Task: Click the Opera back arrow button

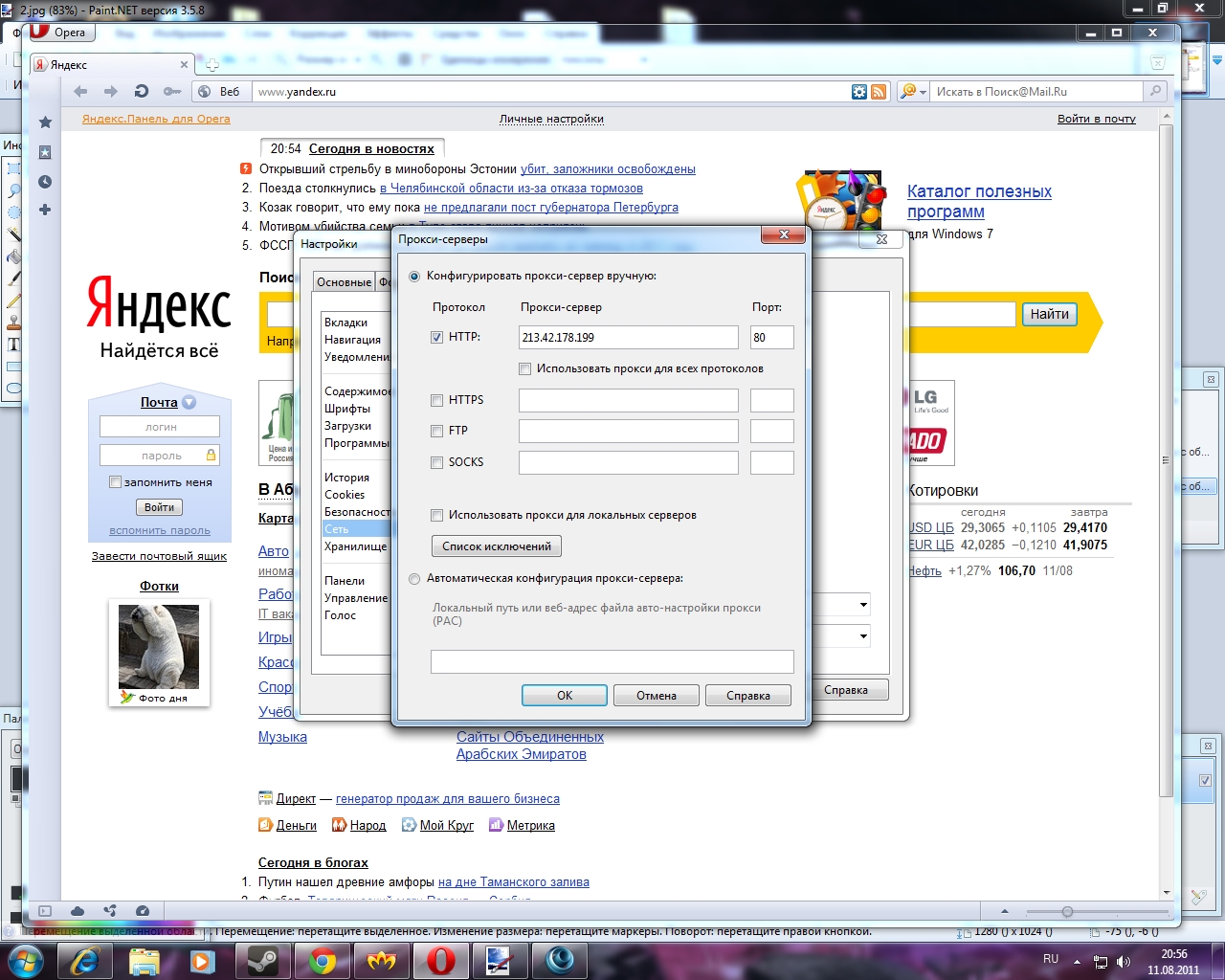Action: [80, 92]
